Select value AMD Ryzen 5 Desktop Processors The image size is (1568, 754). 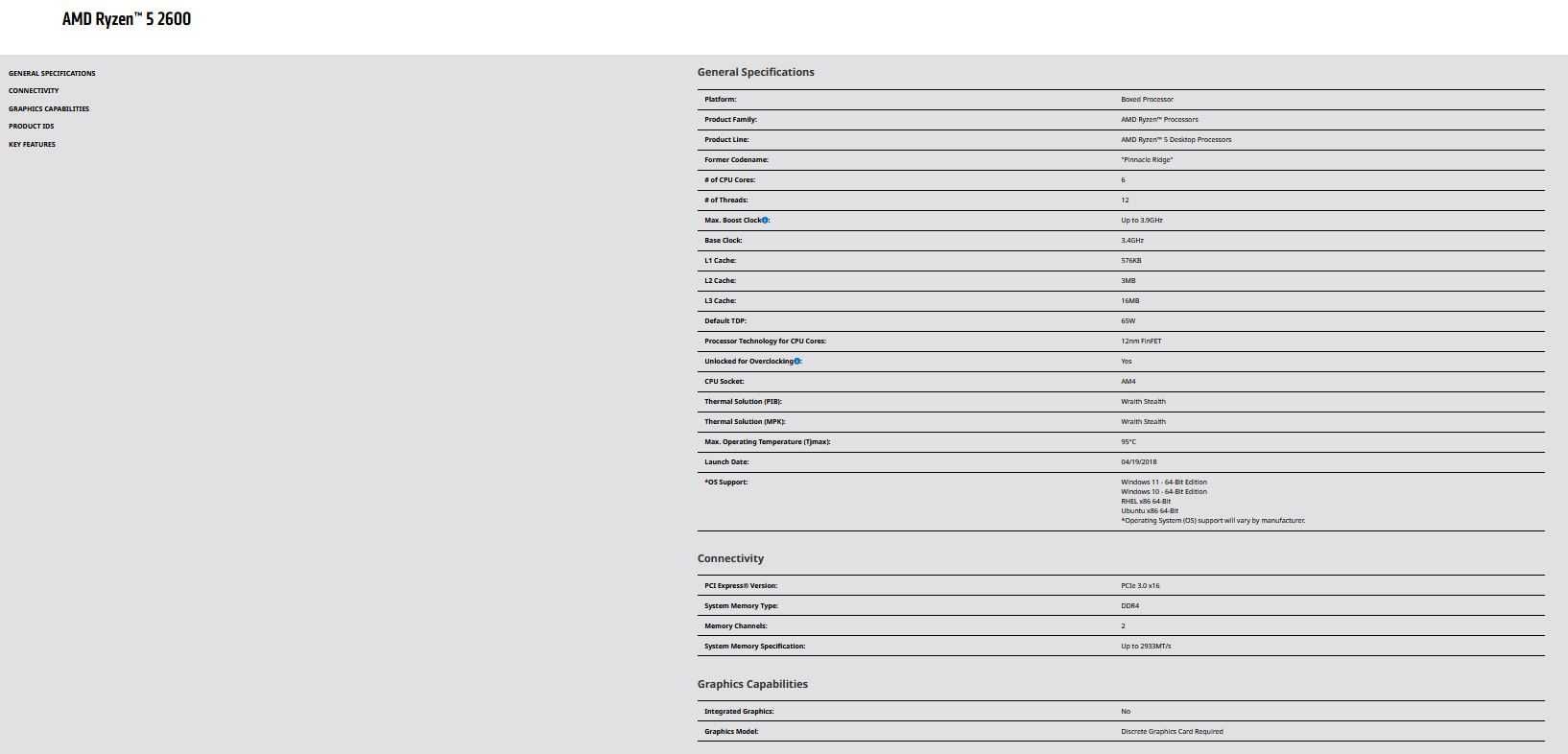tap(1176, 139)
